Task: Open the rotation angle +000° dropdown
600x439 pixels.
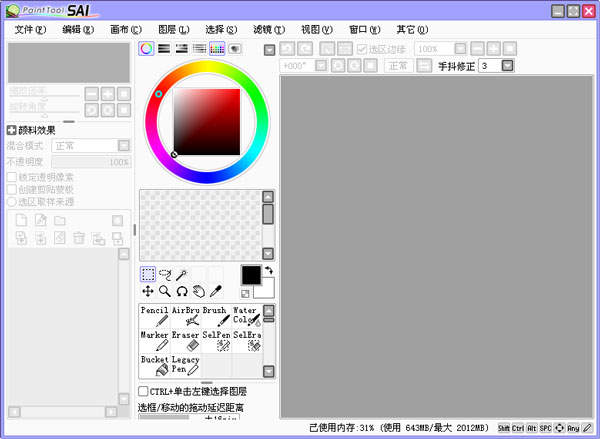Action: coord(321,66)
